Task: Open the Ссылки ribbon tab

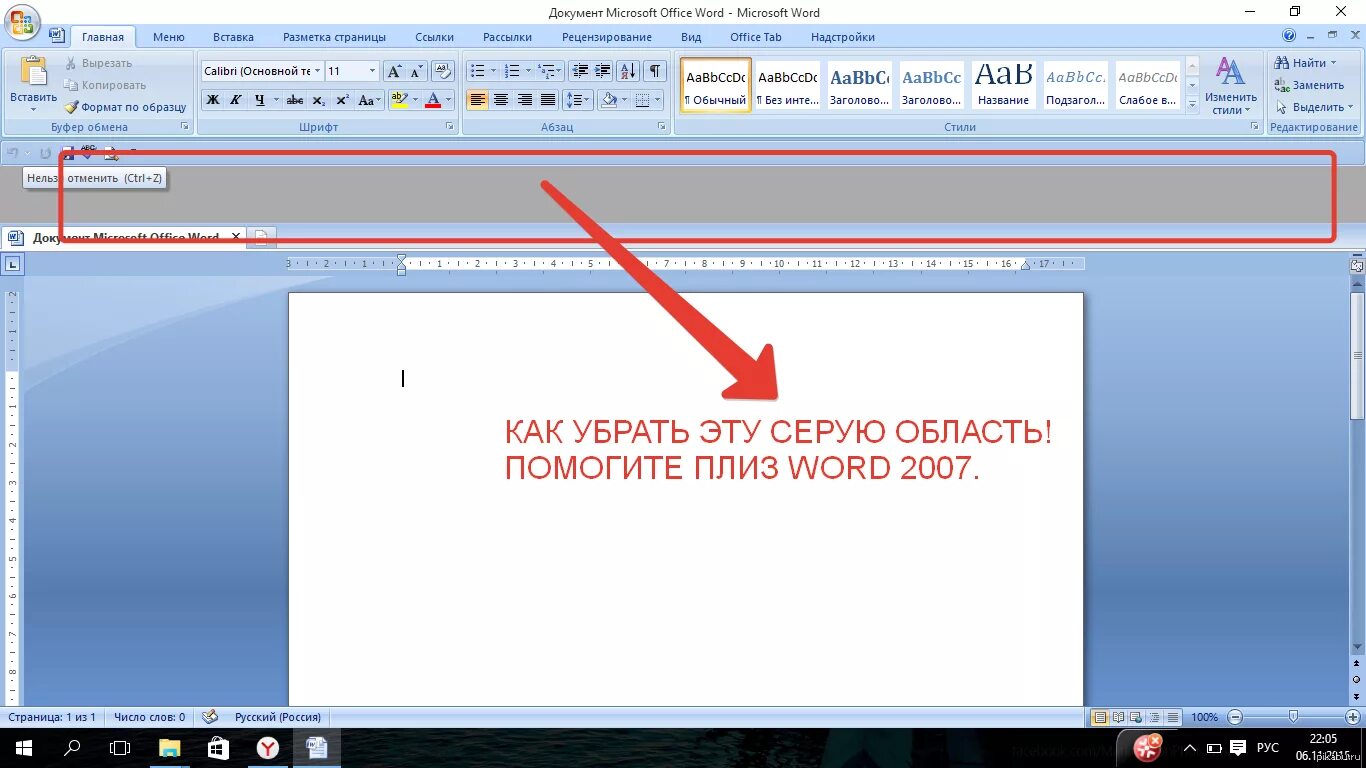Action: pos(434,37)
